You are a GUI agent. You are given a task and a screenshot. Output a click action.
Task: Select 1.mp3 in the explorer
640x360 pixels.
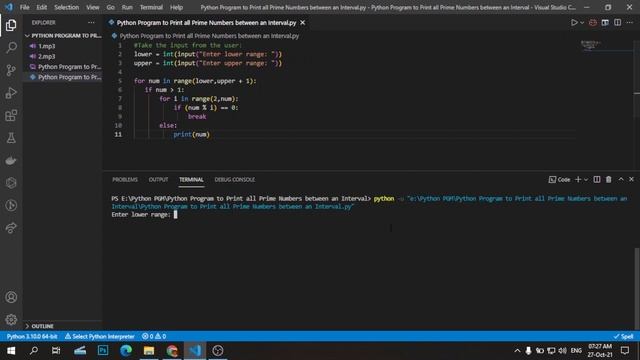point(47,46)
